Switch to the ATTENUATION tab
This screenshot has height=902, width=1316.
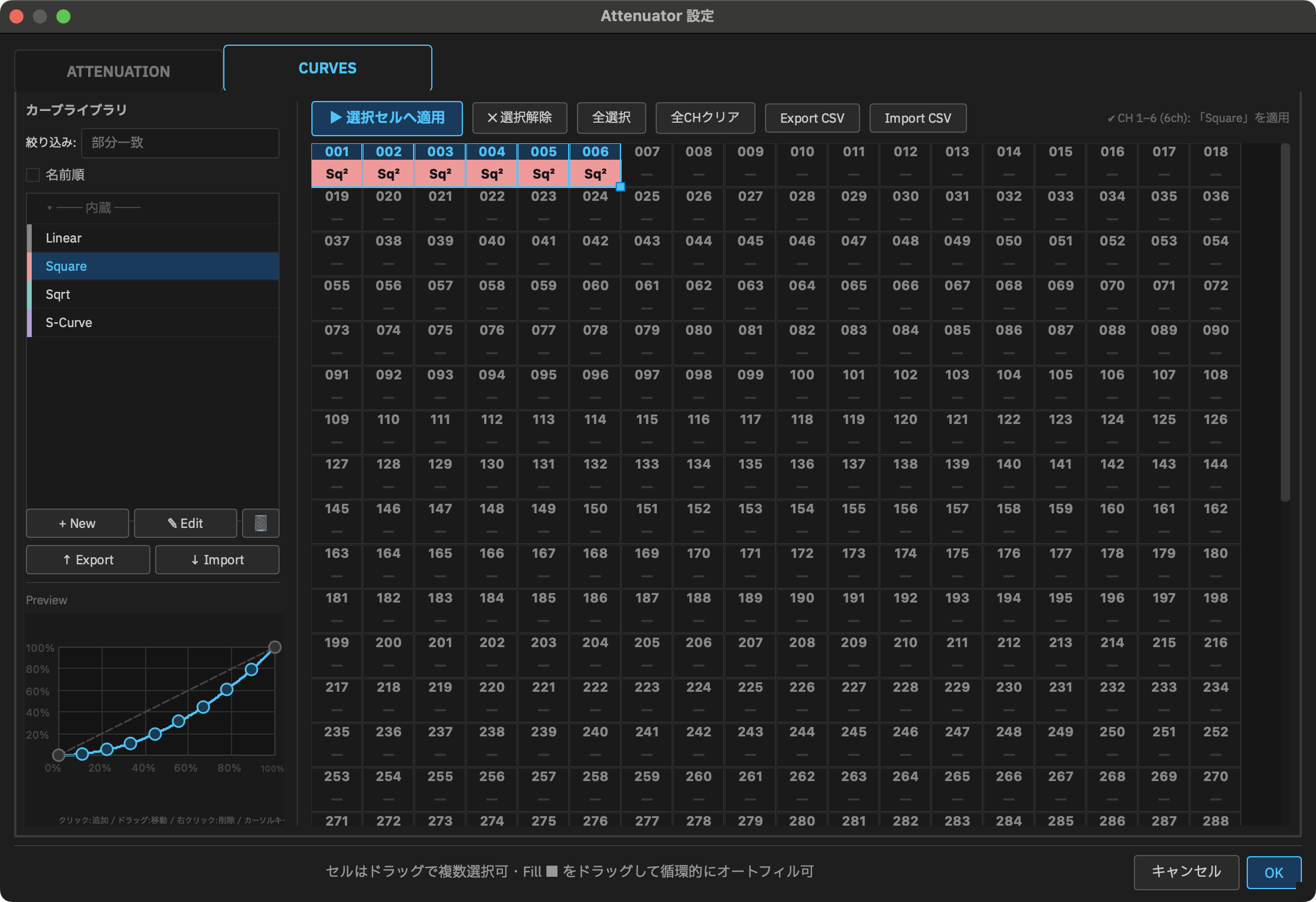point(119,71)
